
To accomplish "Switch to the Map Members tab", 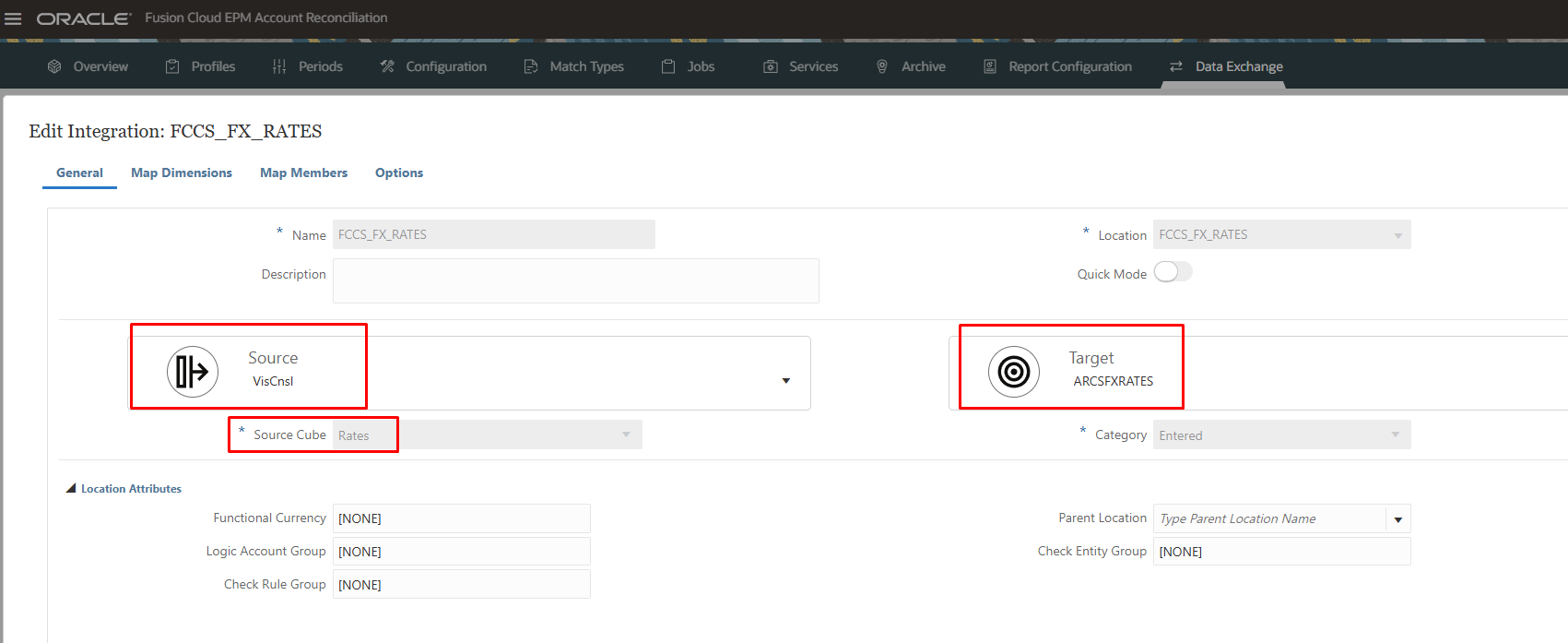I will click(303, 173).
